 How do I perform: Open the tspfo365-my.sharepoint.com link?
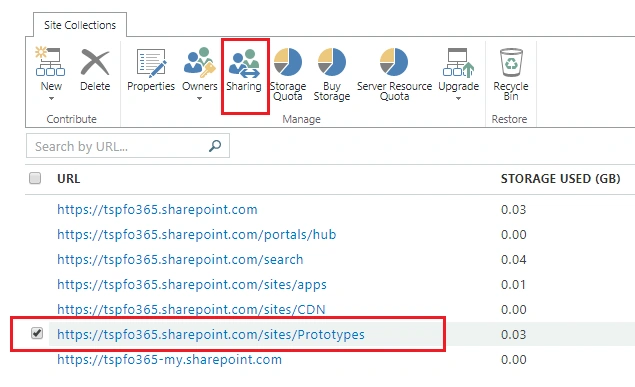tap(169, 359)
